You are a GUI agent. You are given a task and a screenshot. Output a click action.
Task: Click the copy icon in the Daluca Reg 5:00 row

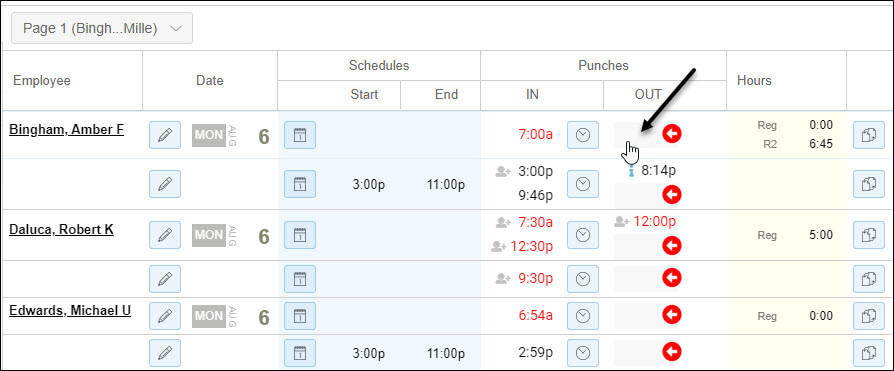(x=869, y=235)
